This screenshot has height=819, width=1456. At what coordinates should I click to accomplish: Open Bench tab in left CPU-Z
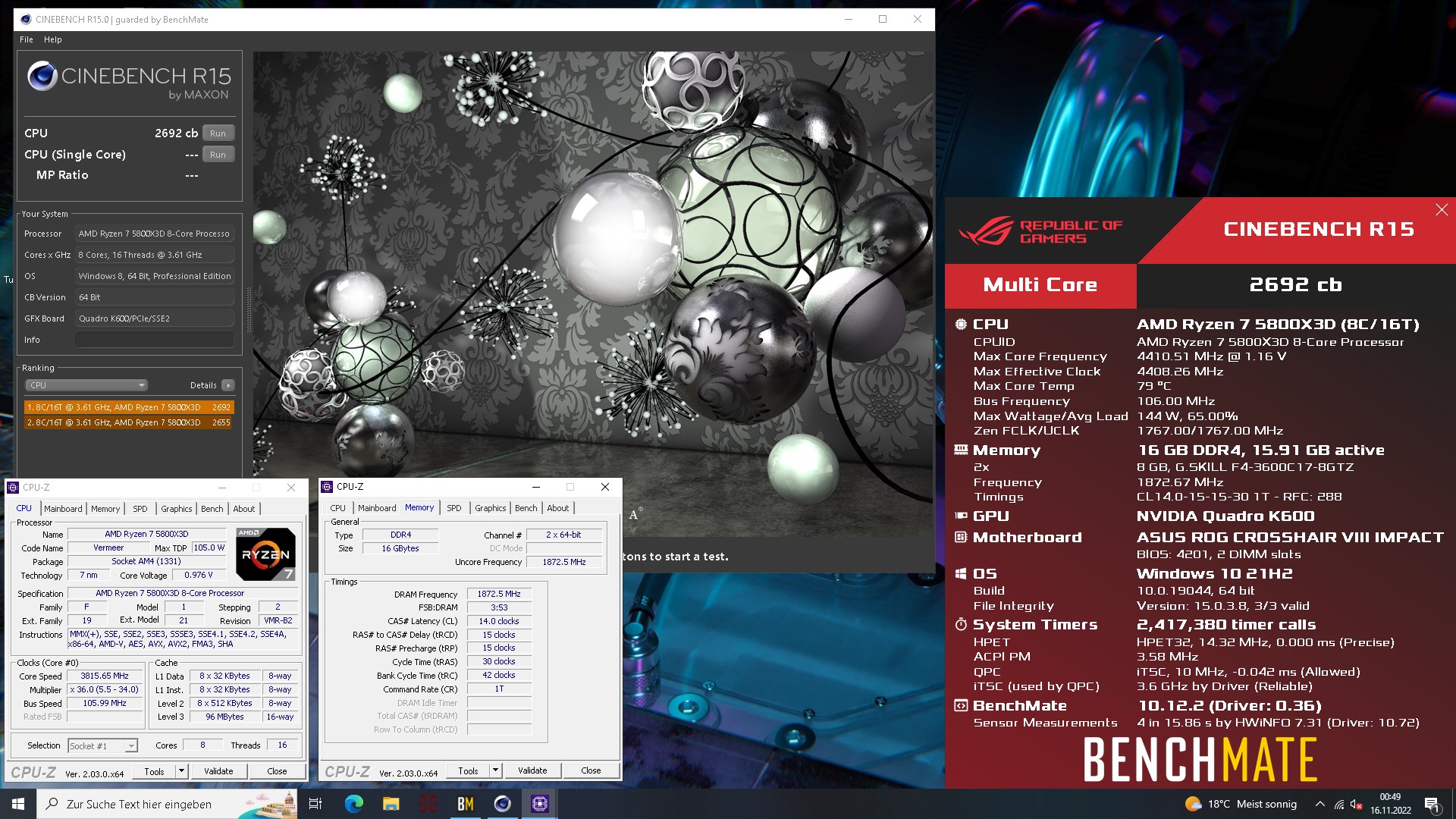[212, 509]
